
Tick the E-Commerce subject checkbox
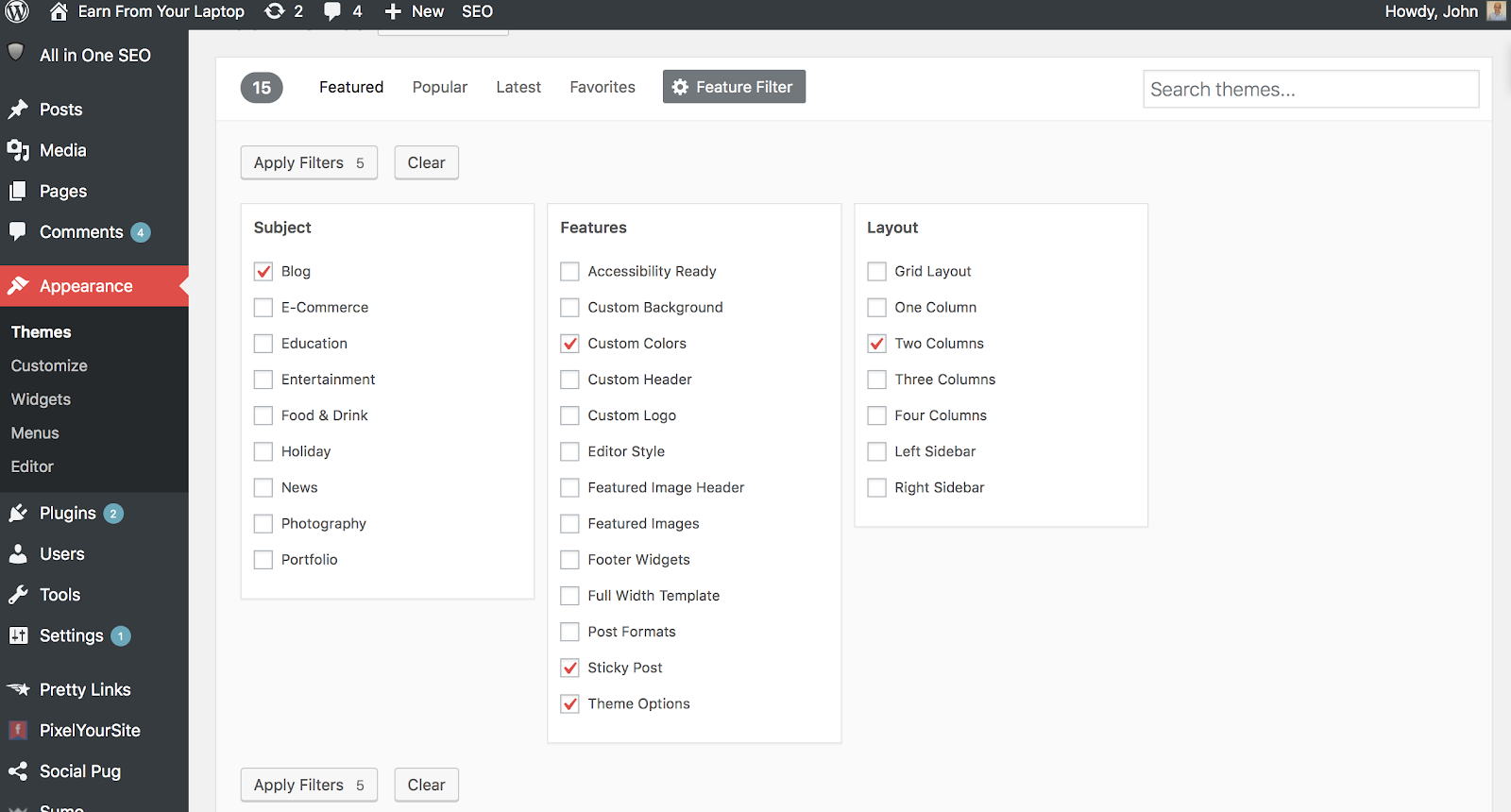point(263,308)
